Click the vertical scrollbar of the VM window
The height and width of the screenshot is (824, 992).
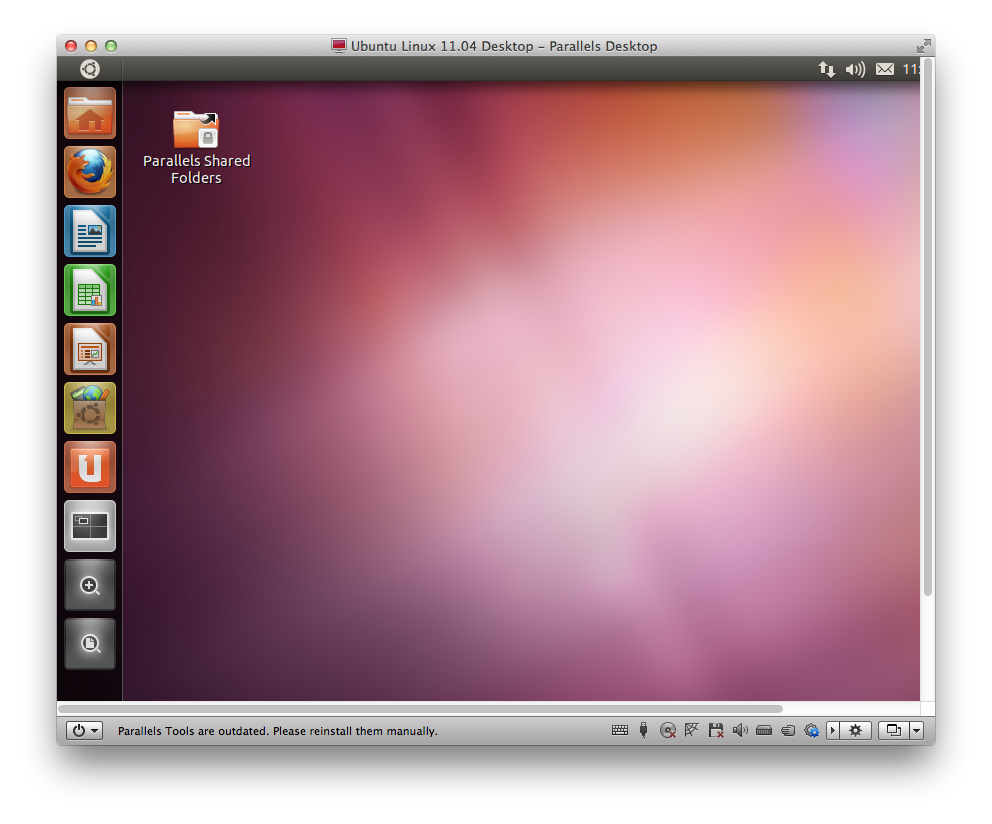(928, 327)
